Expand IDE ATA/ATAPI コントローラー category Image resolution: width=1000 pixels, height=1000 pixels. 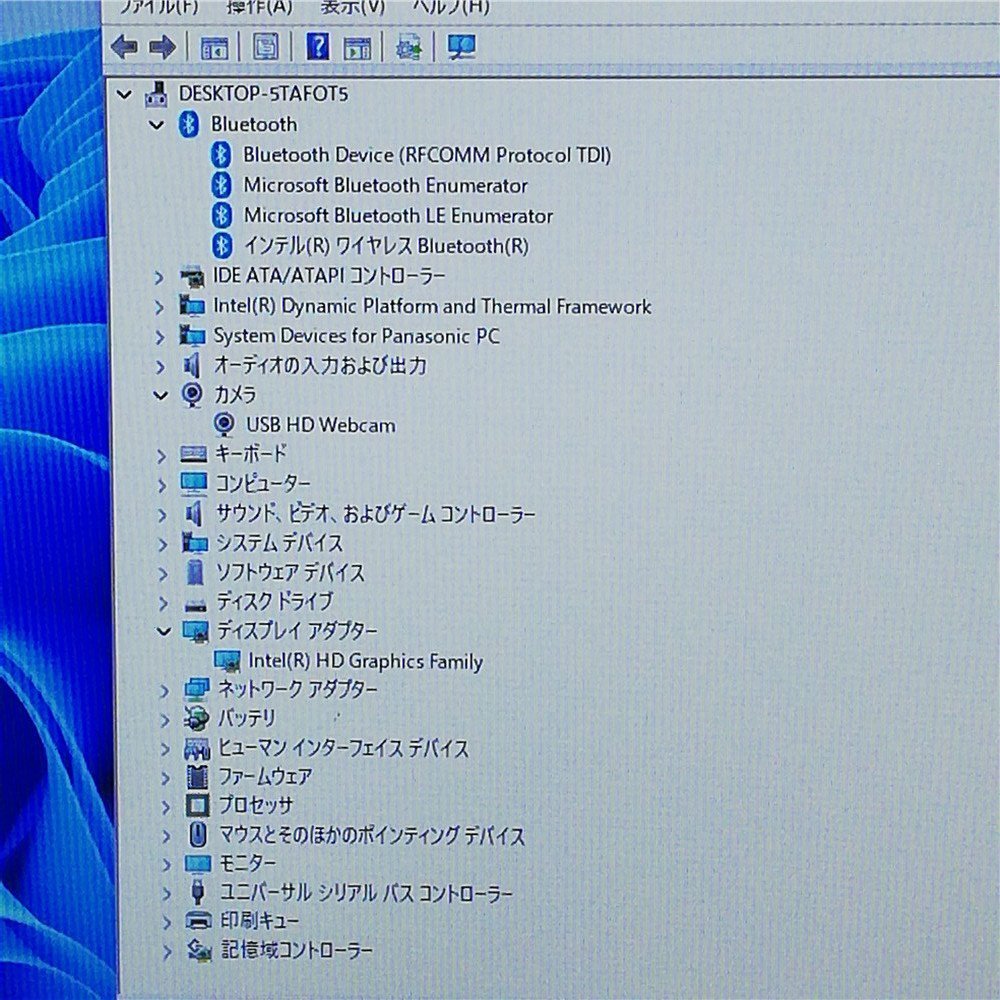(x=159, y=277)
